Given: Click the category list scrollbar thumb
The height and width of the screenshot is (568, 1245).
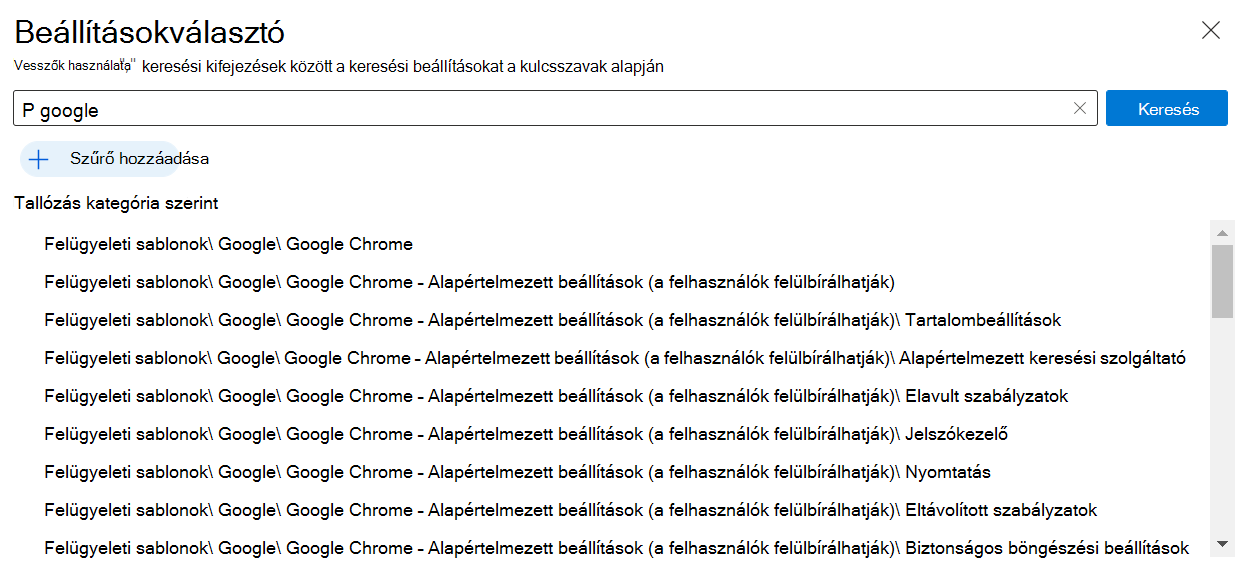Looking at the screenshot, I should (1222, 281).
